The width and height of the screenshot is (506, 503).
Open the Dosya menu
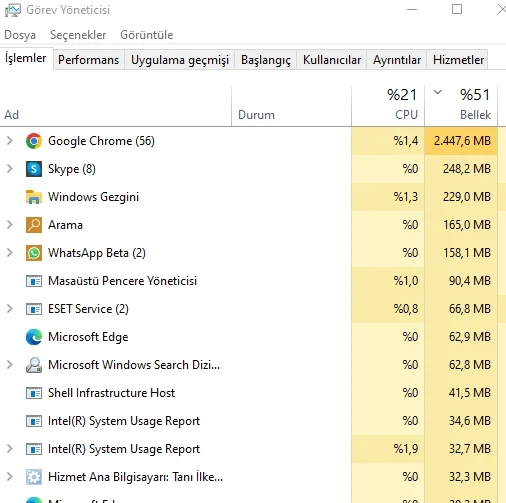pos(20,35)
